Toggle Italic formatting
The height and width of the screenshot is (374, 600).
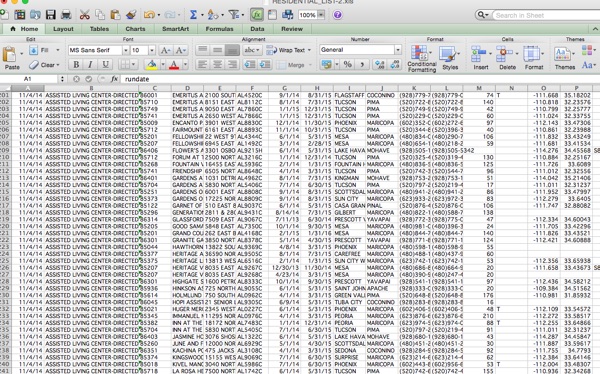click(x=90, y=64)
